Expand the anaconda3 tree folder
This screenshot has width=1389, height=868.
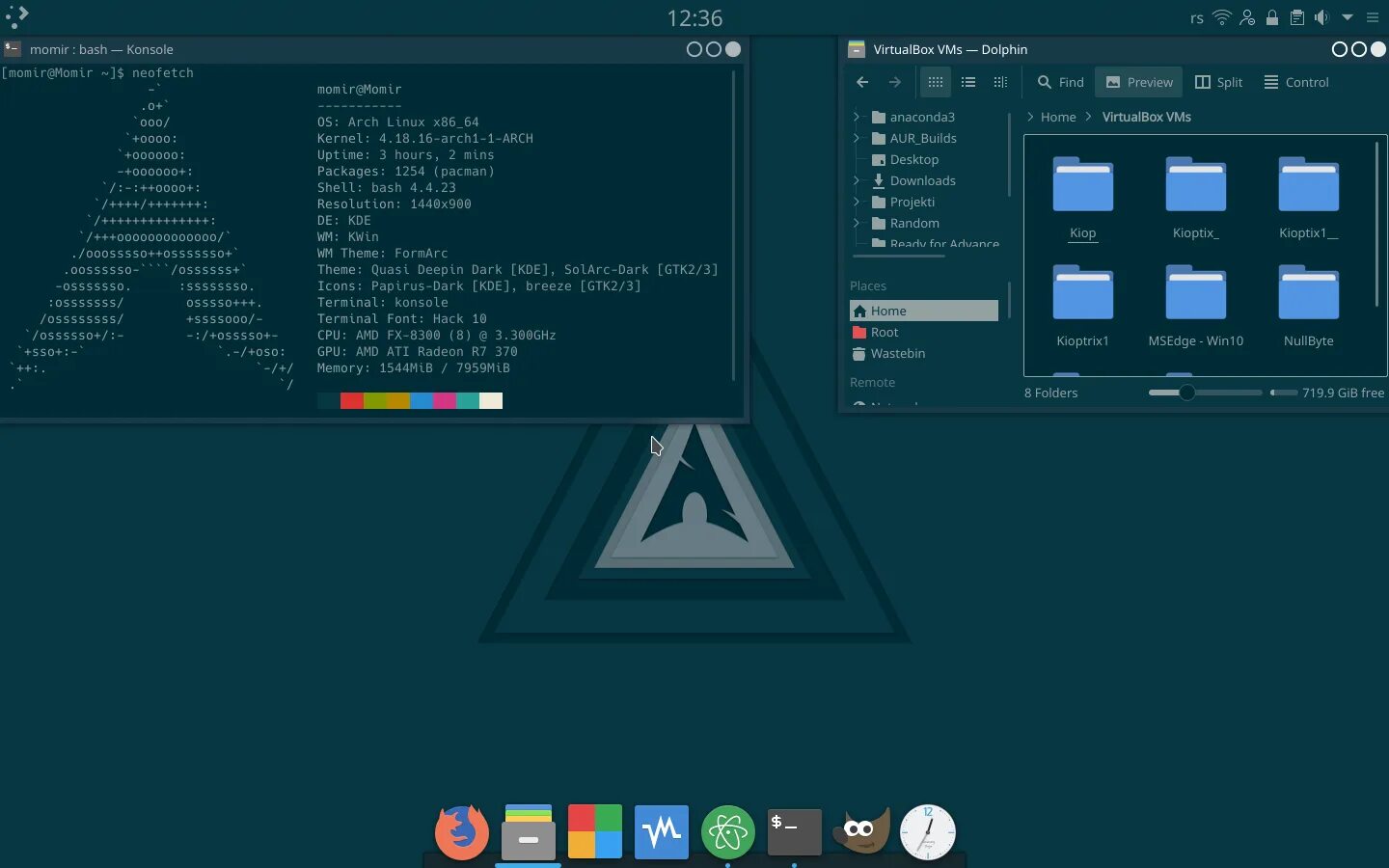(x=857, y=117)
